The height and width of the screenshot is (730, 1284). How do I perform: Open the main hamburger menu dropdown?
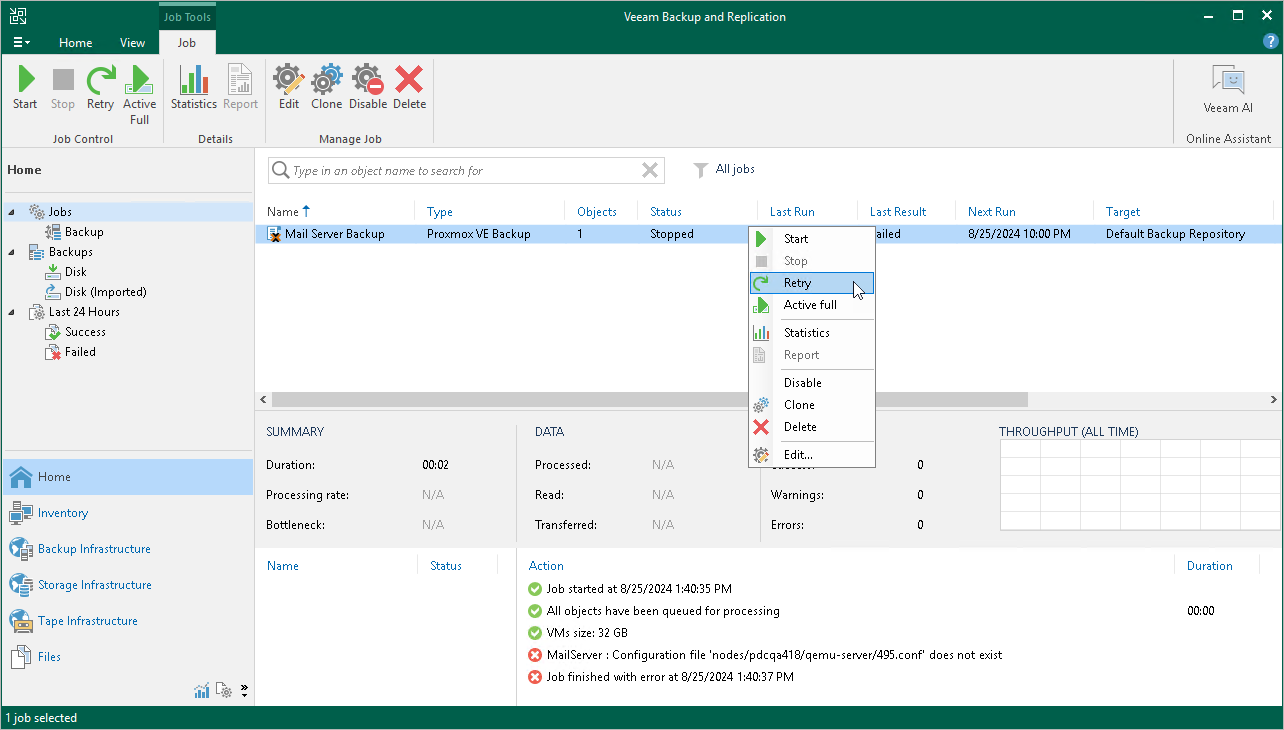tap(21, 43)
